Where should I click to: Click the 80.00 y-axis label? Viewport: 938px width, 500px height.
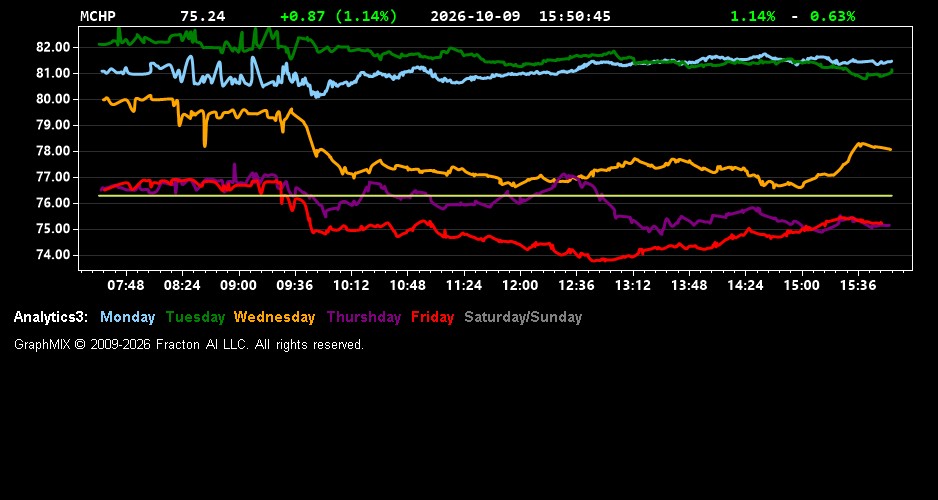pos(54,99)
